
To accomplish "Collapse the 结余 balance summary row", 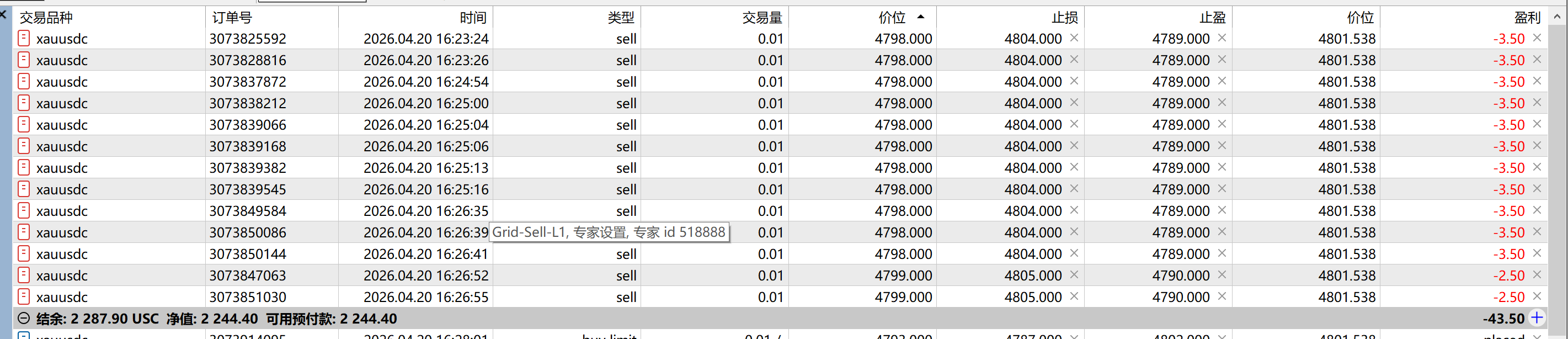I will click(x=24, y=319).
